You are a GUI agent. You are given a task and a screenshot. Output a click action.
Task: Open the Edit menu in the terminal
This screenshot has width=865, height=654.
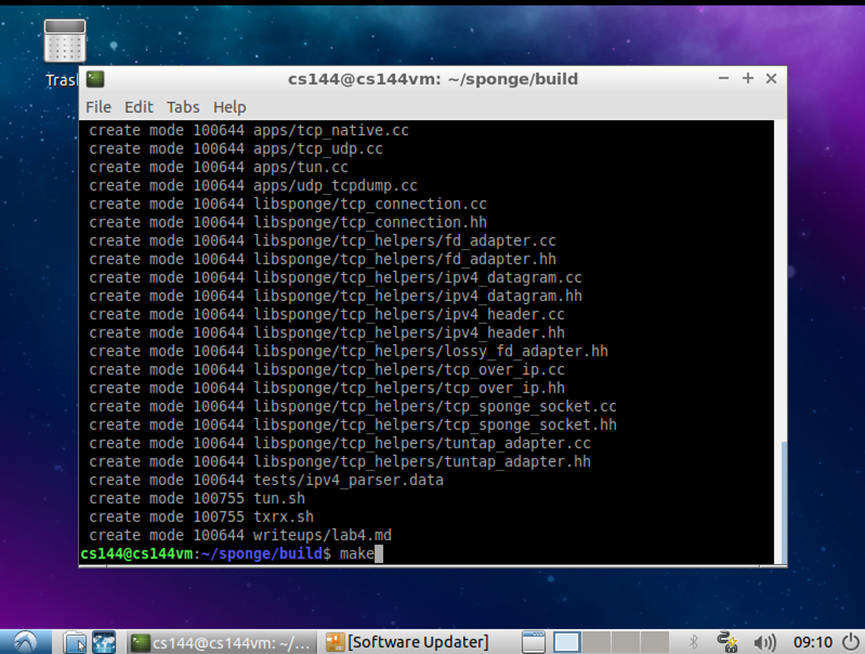[138, 107]
